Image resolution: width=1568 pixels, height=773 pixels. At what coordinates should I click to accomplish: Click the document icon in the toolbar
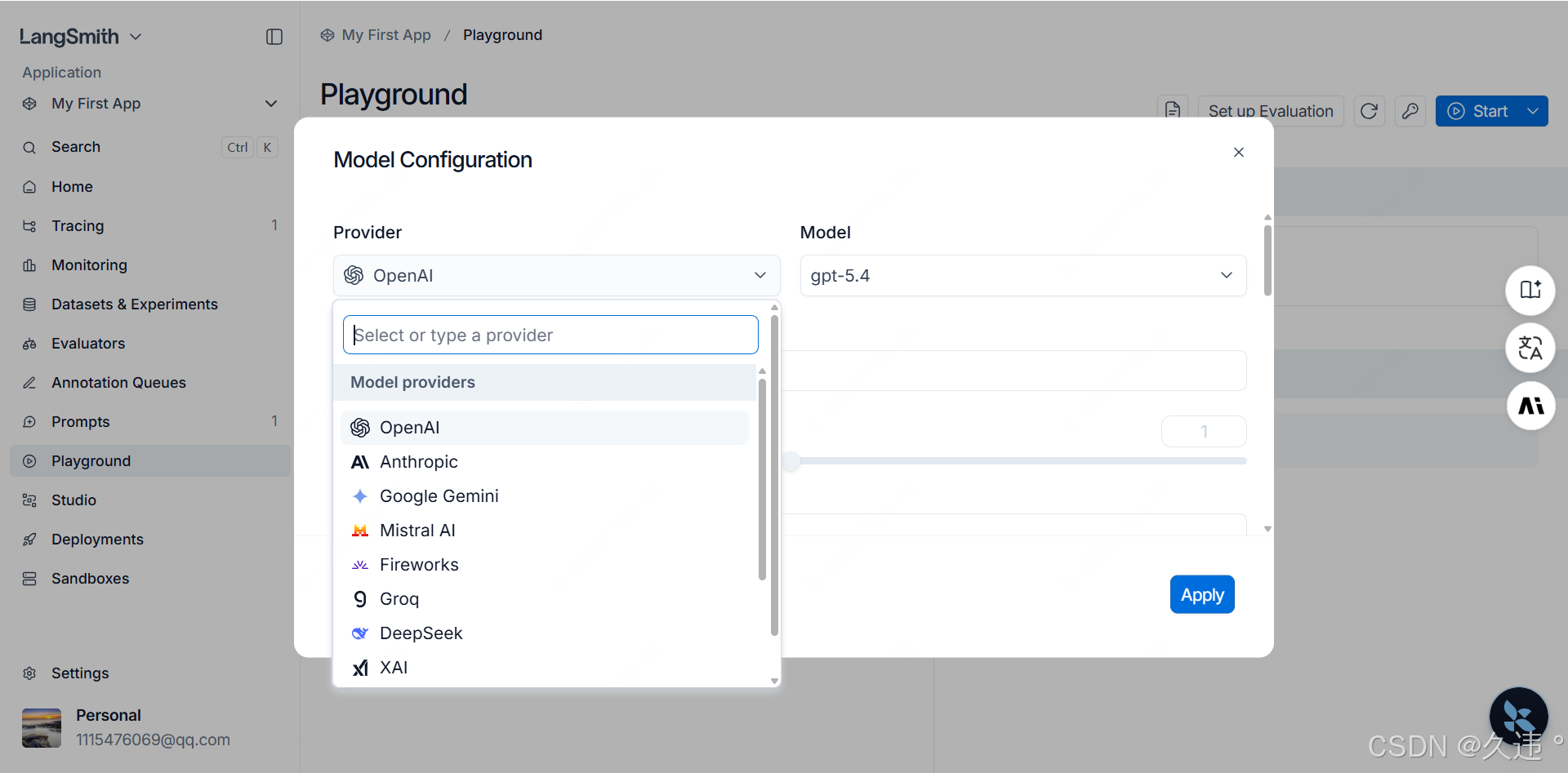click(x=1173, y=111)
